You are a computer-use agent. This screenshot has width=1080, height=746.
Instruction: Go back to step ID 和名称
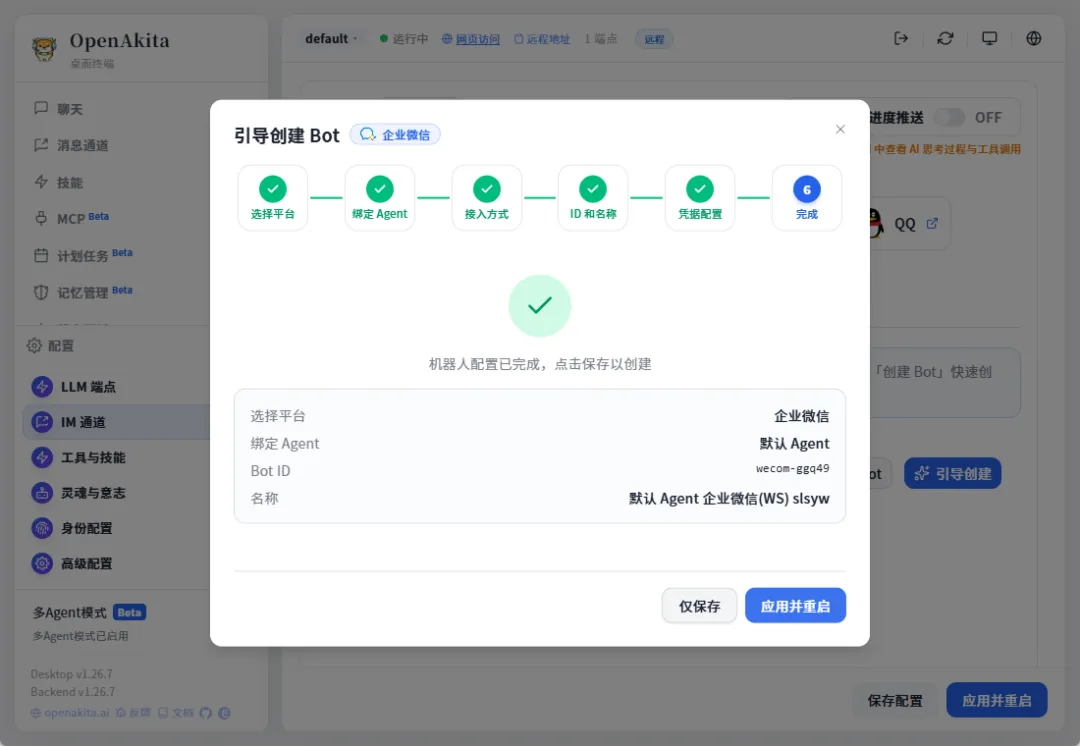593,198
